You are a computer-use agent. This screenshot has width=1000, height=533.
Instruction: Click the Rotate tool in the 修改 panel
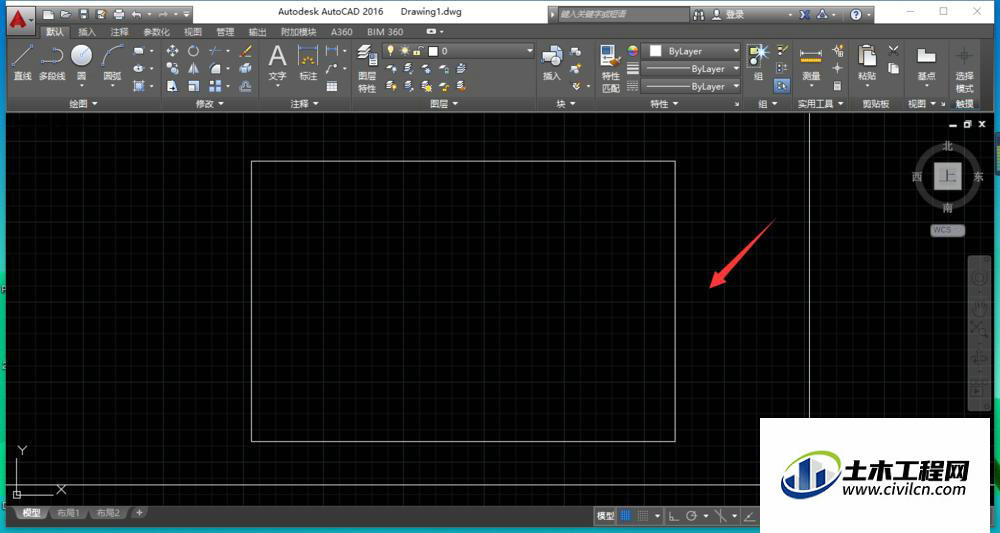193,51
